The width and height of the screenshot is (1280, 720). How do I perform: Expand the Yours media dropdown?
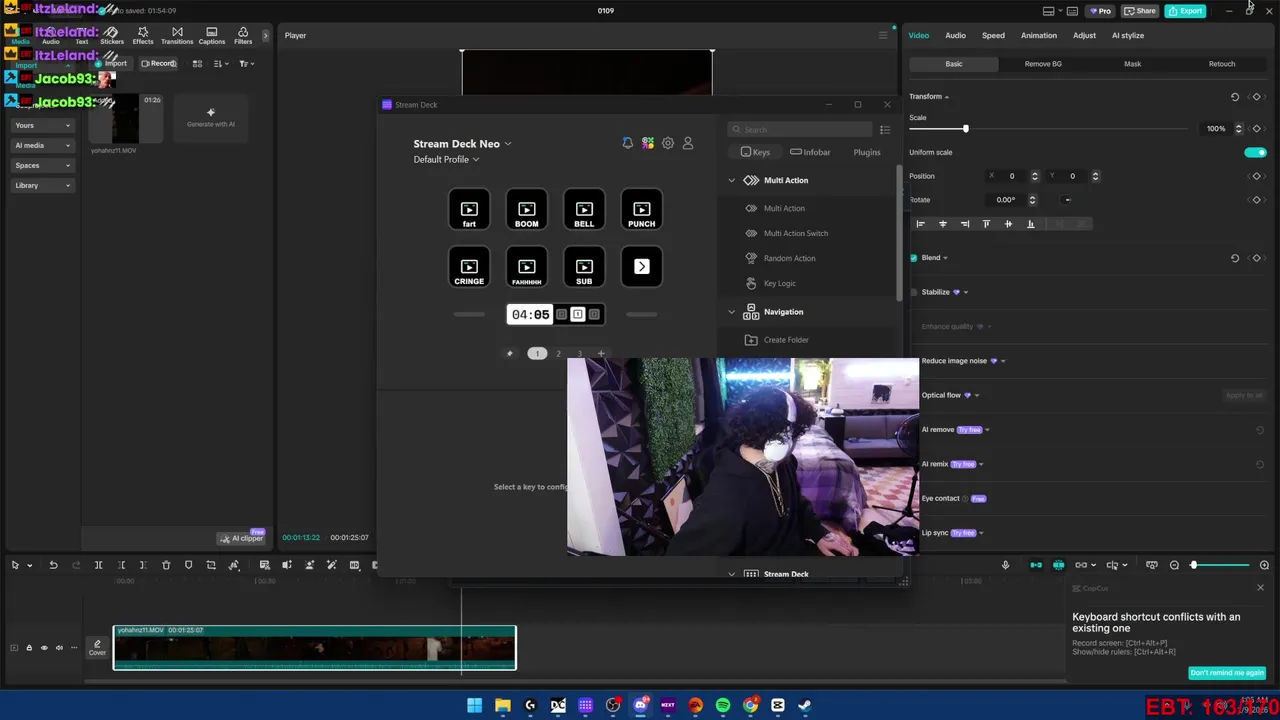tap(43, 126)
